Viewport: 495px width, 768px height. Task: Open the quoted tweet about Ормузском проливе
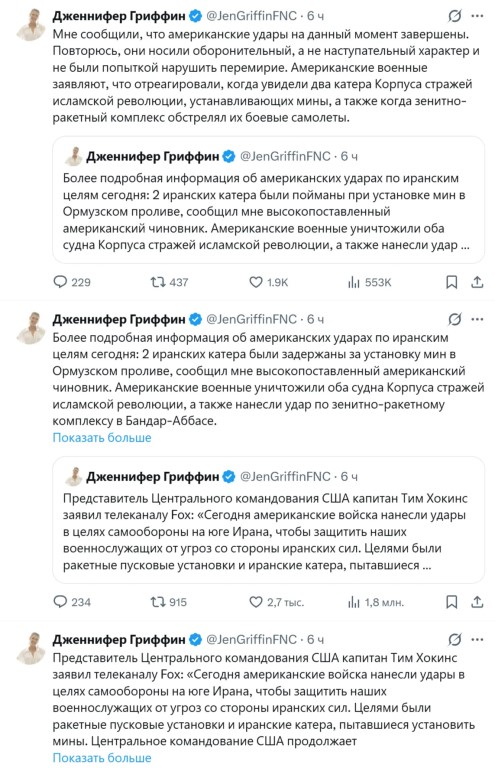[268, 200]
